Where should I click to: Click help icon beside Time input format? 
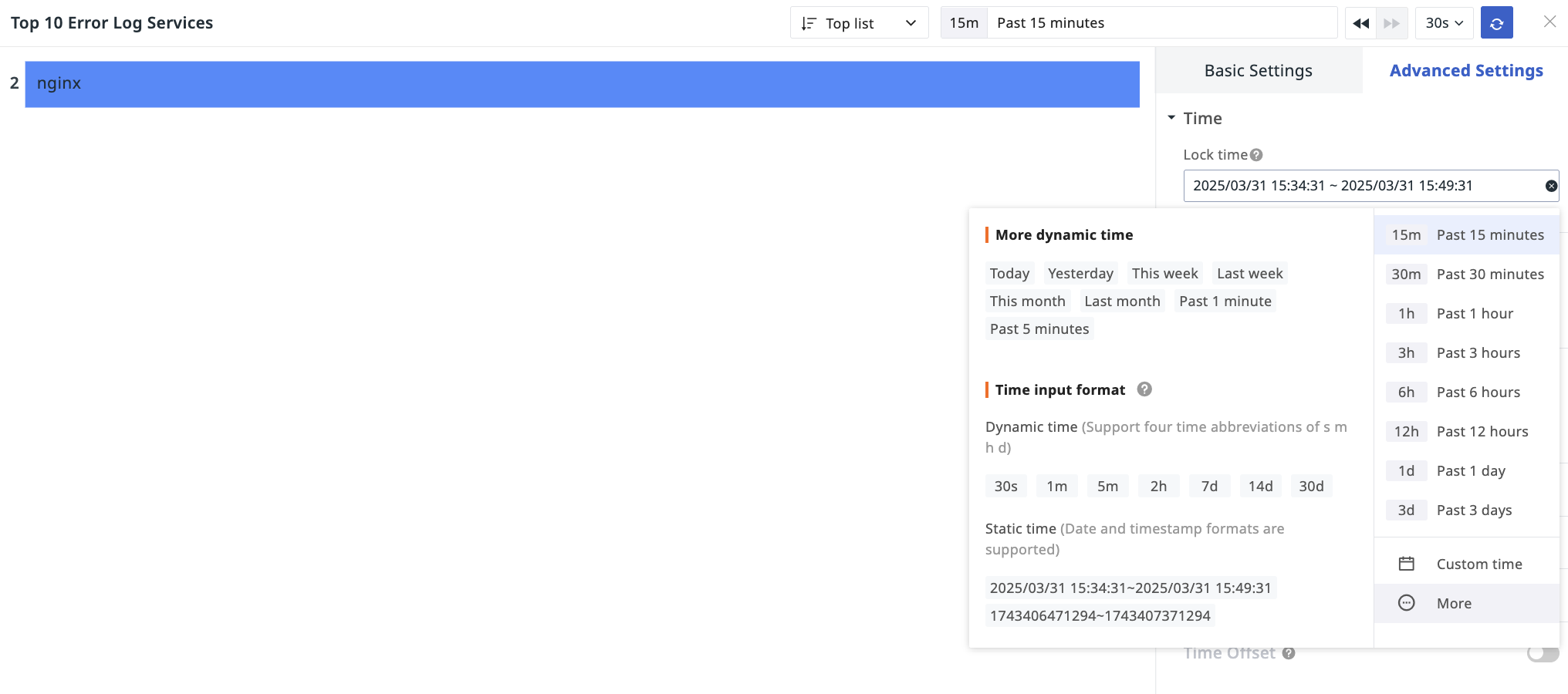pos(1144,389)
